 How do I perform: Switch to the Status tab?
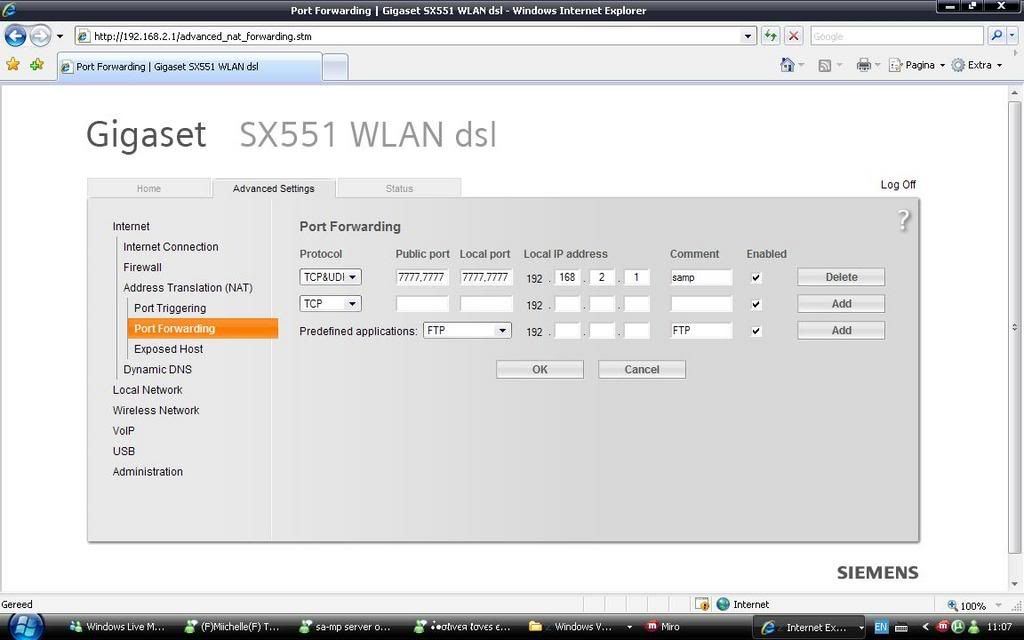click(x=399, y=188)
